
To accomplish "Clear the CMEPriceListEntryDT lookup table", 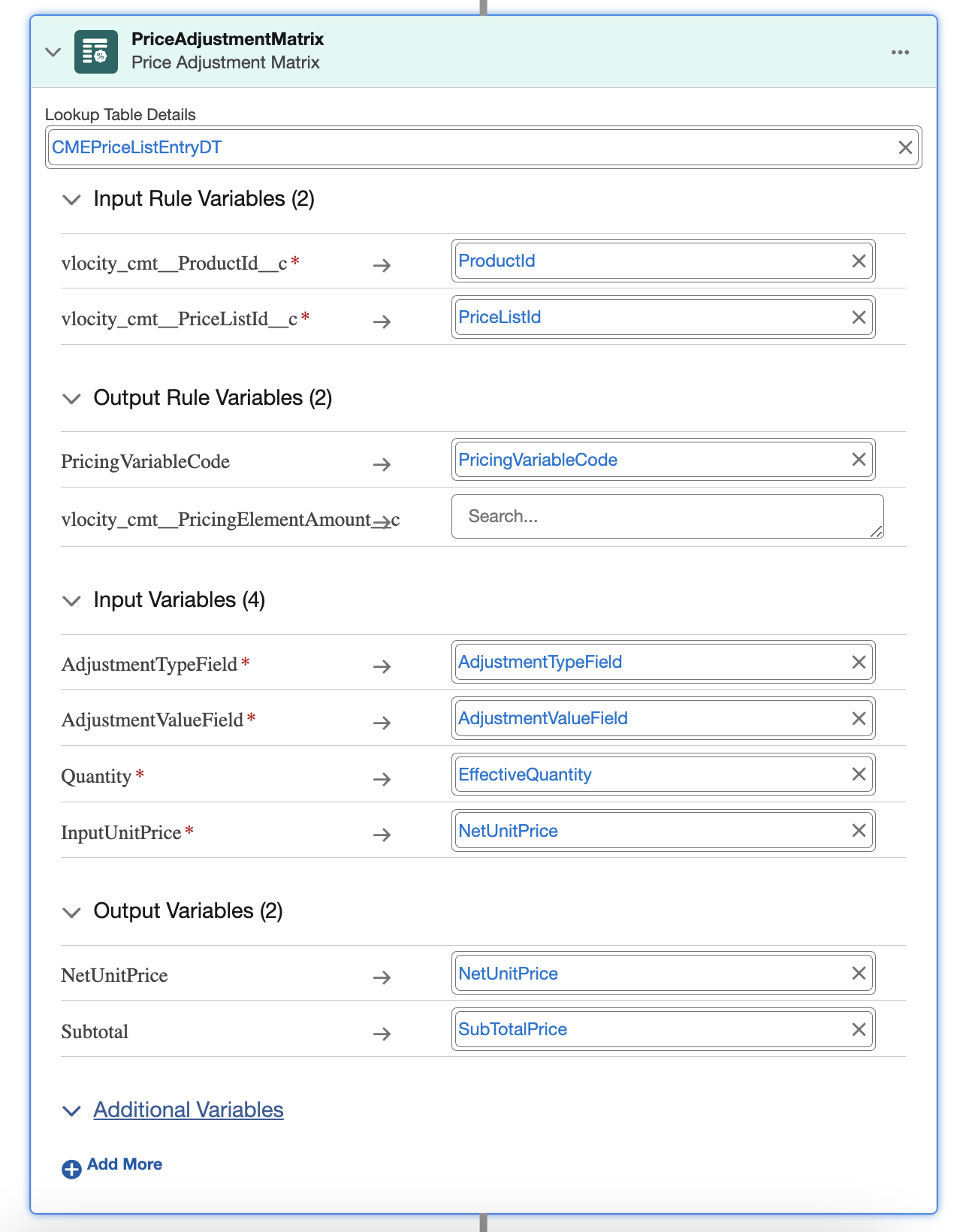I will click(905, 147).
